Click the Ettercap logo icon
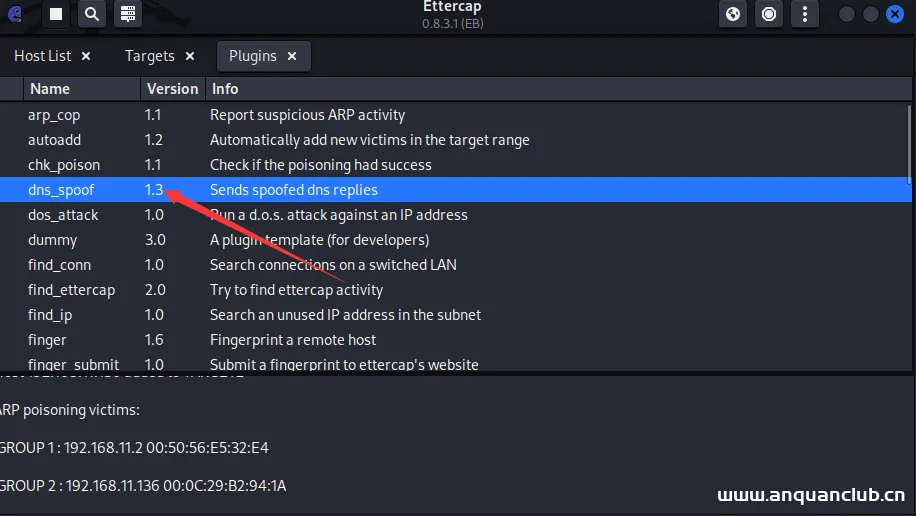 (x=13, y=14)
